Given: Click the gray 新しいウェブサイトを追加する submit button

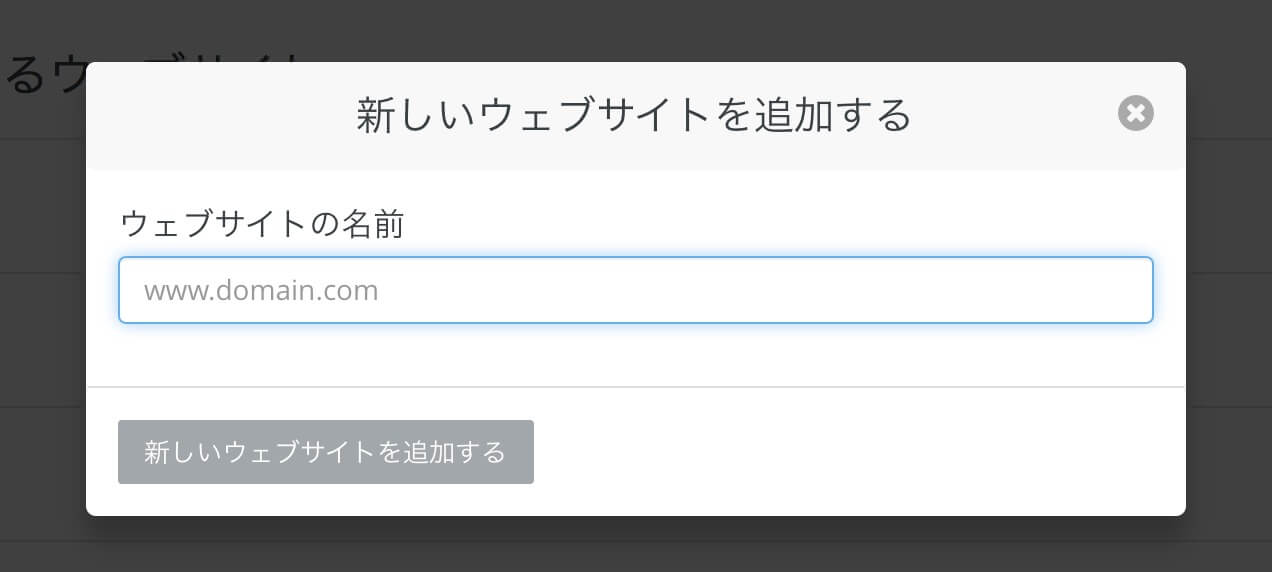Looking at the screenshot, I should (326, 452).
